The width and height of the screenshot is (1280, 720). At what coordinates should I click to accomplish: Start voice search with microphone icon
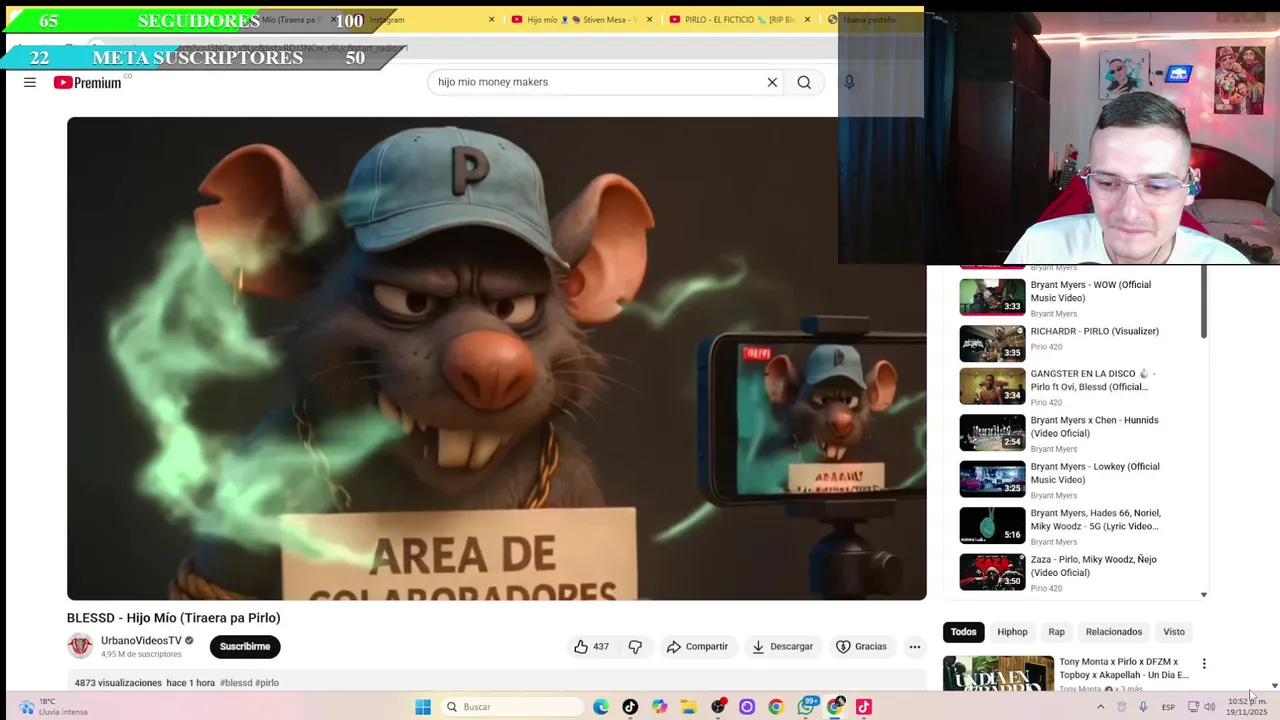pyautogui.click(x=849, y=82)
